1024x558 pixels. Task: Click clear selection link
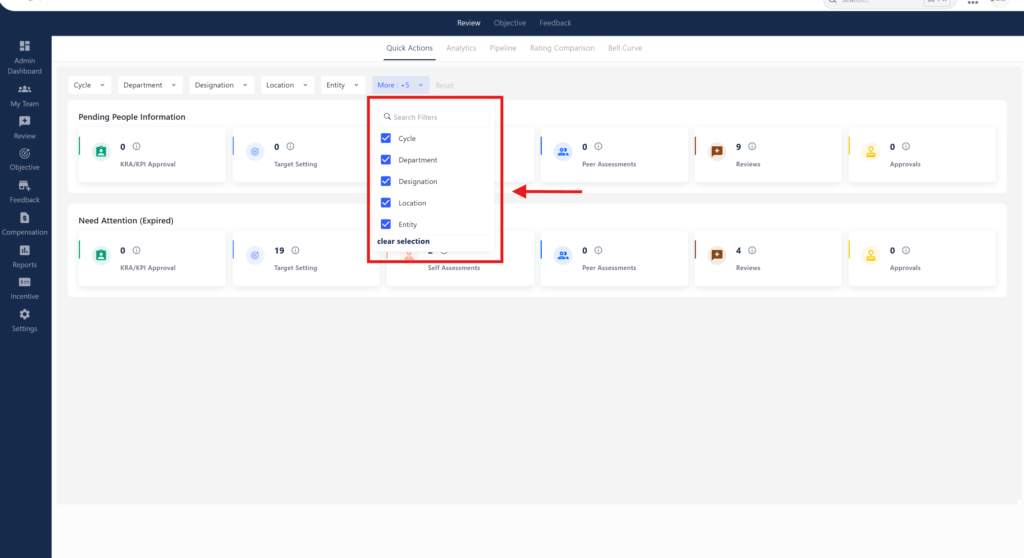point(403,241)
